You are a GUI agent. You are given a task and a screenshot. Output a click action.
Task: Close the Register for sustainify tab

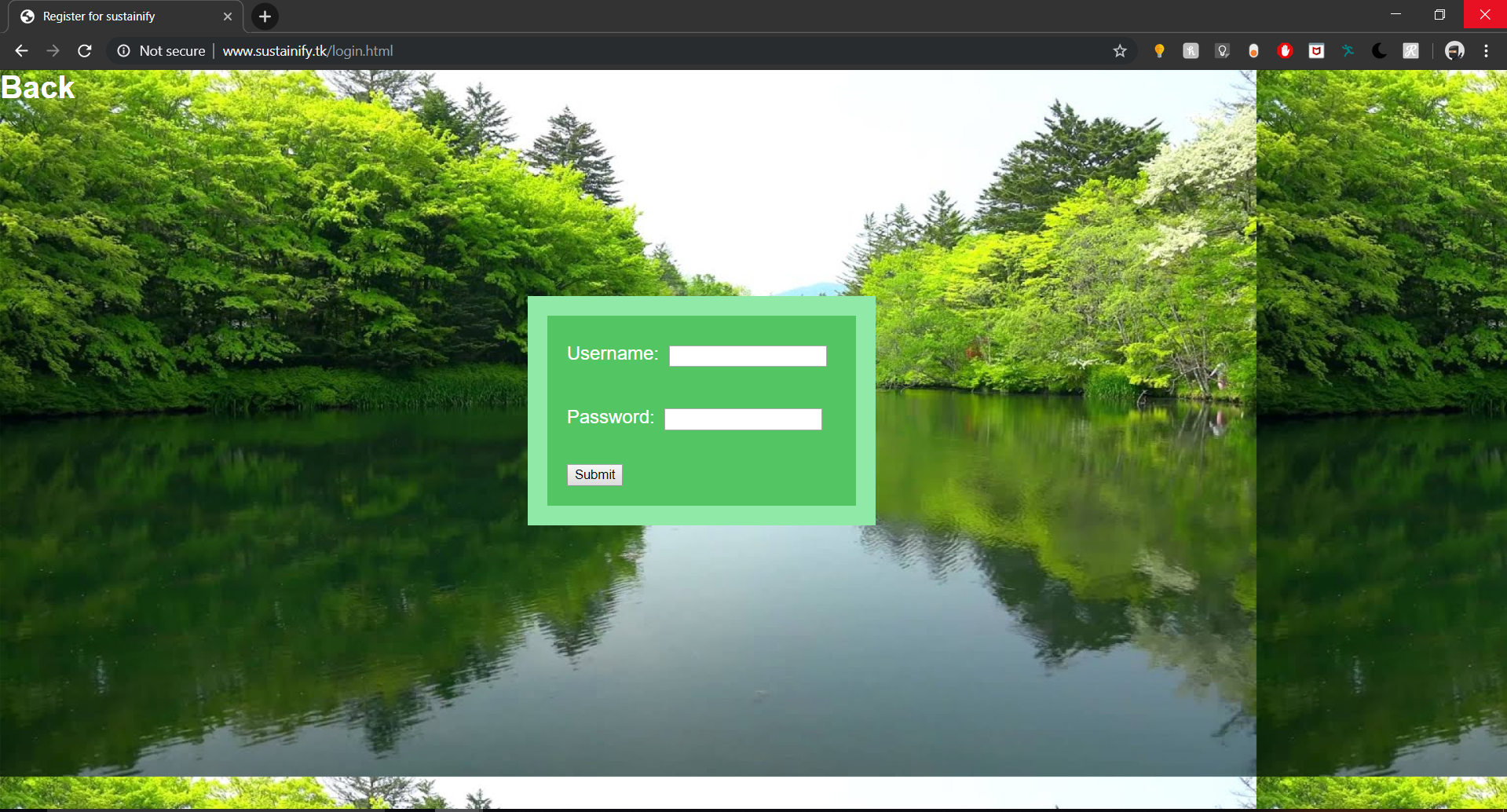pos(228,16)
